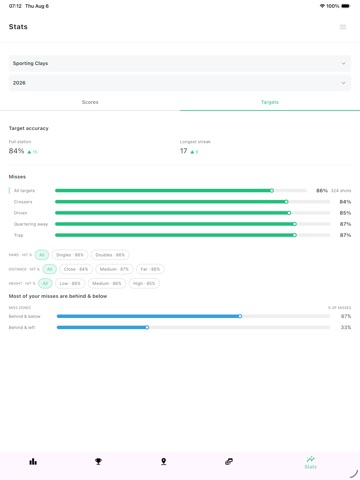Open the bar chart tab icon in the bottom bar

[x=33, y=461]
